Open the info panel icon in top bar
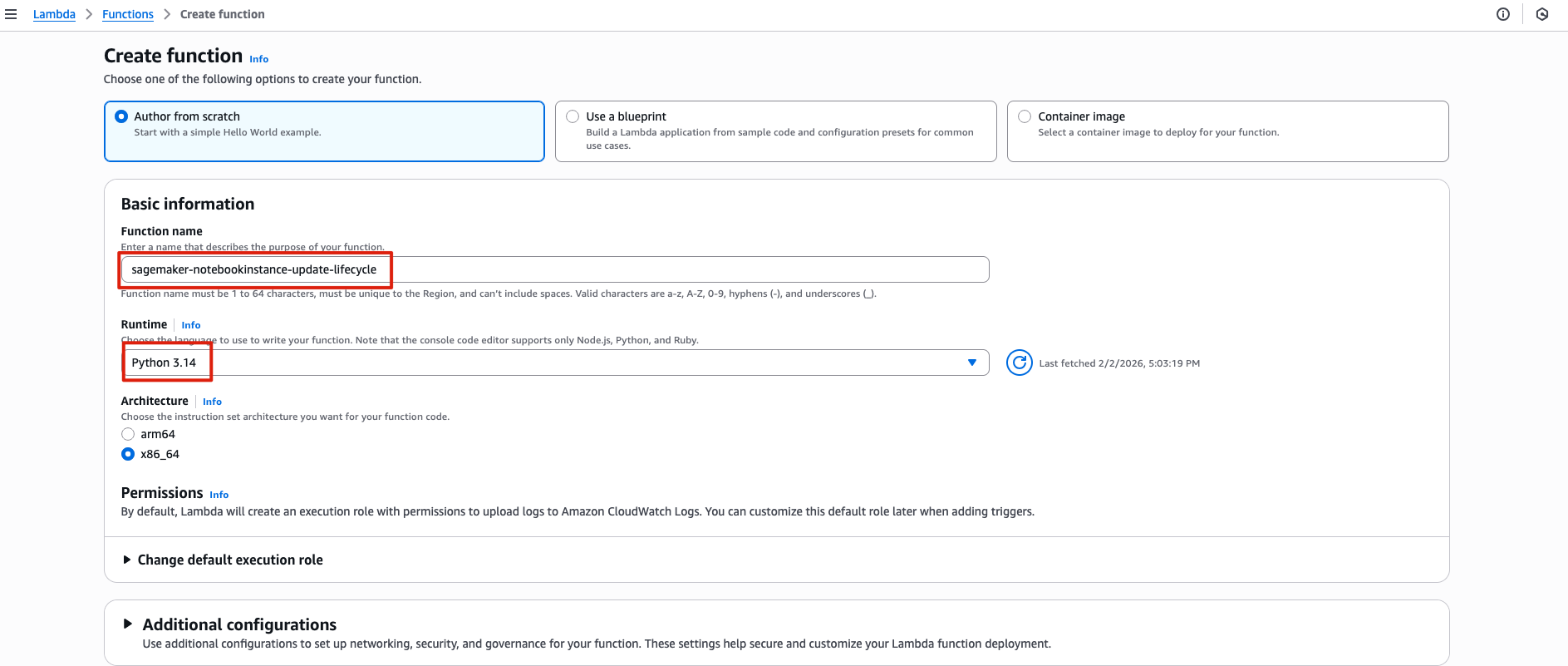Image resolution: width=1568 pixels, height=666 pixels. [1502, 14]
